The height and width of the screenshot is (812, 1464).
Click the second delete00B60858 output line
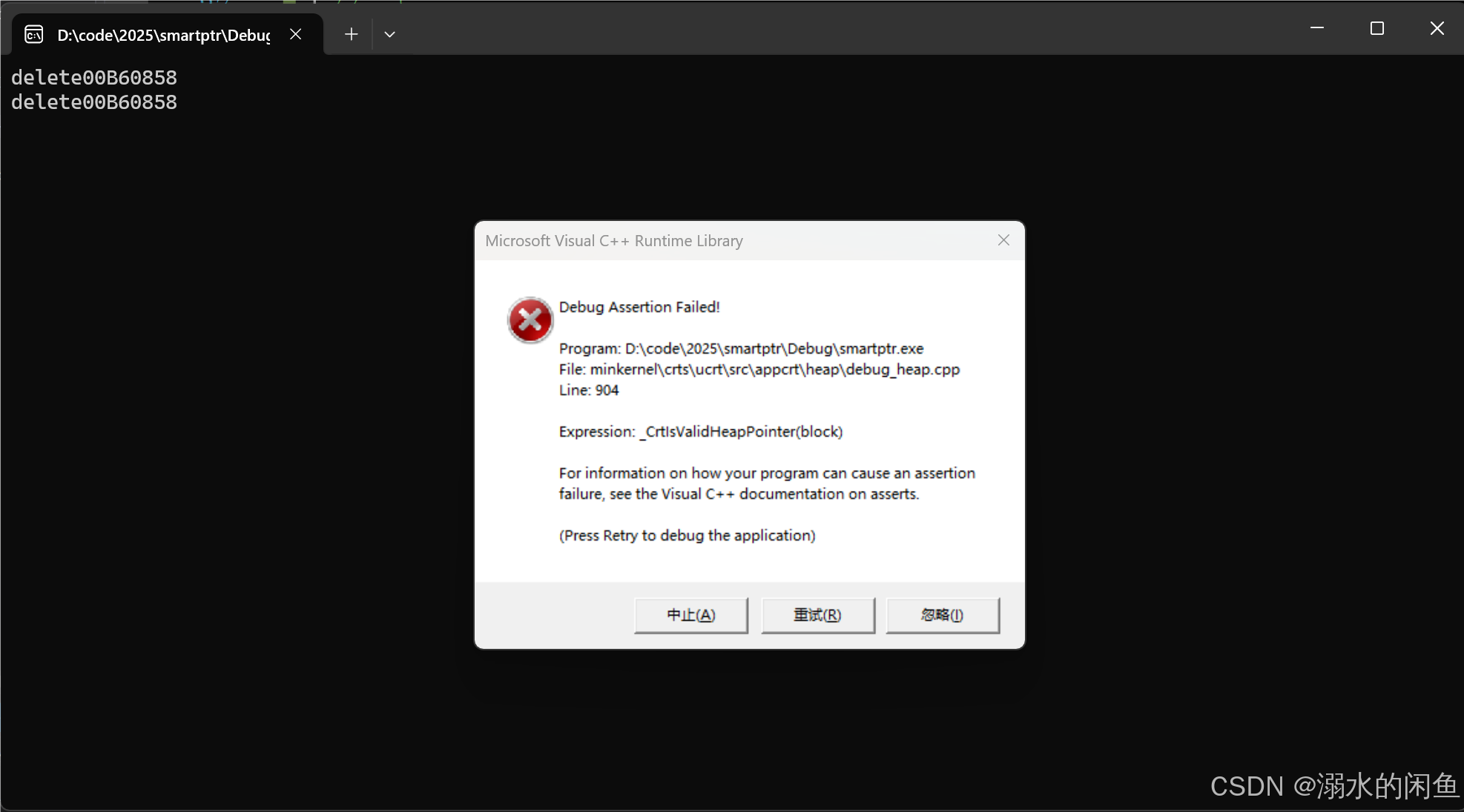pyautogui.click(x=94, y=102)
